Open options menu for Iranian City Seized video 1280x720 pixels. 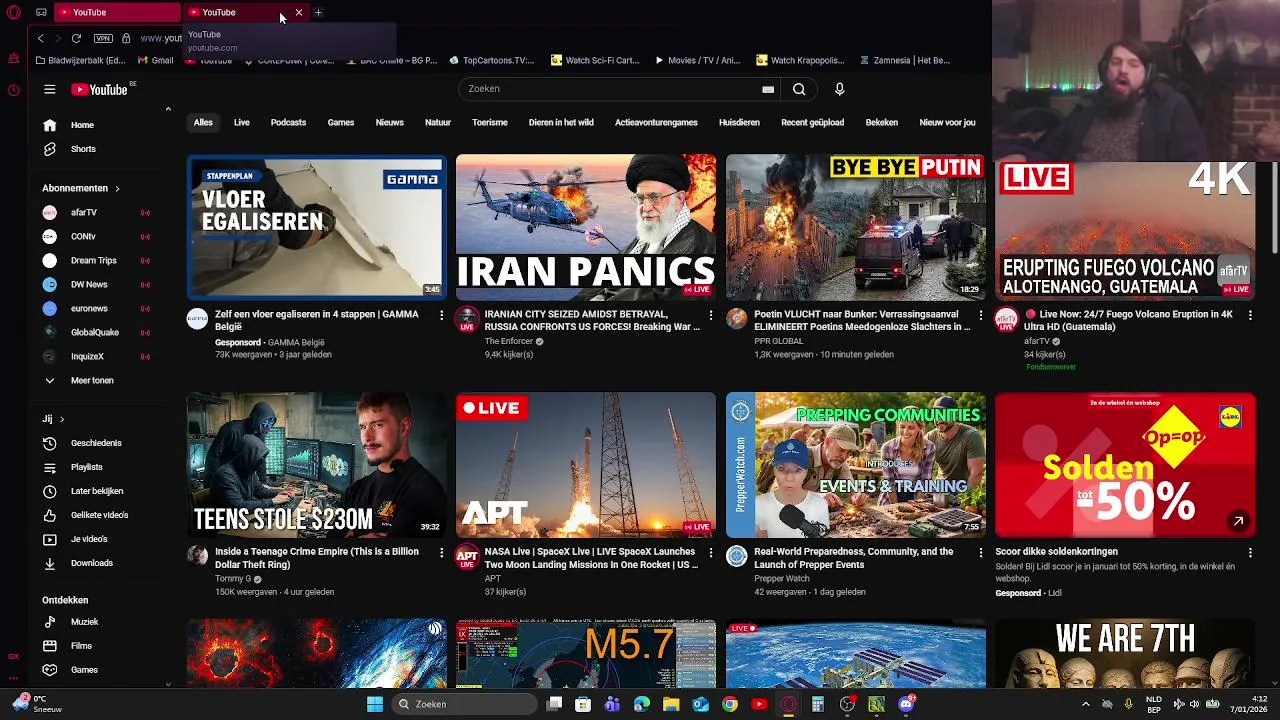click(711, 314)
